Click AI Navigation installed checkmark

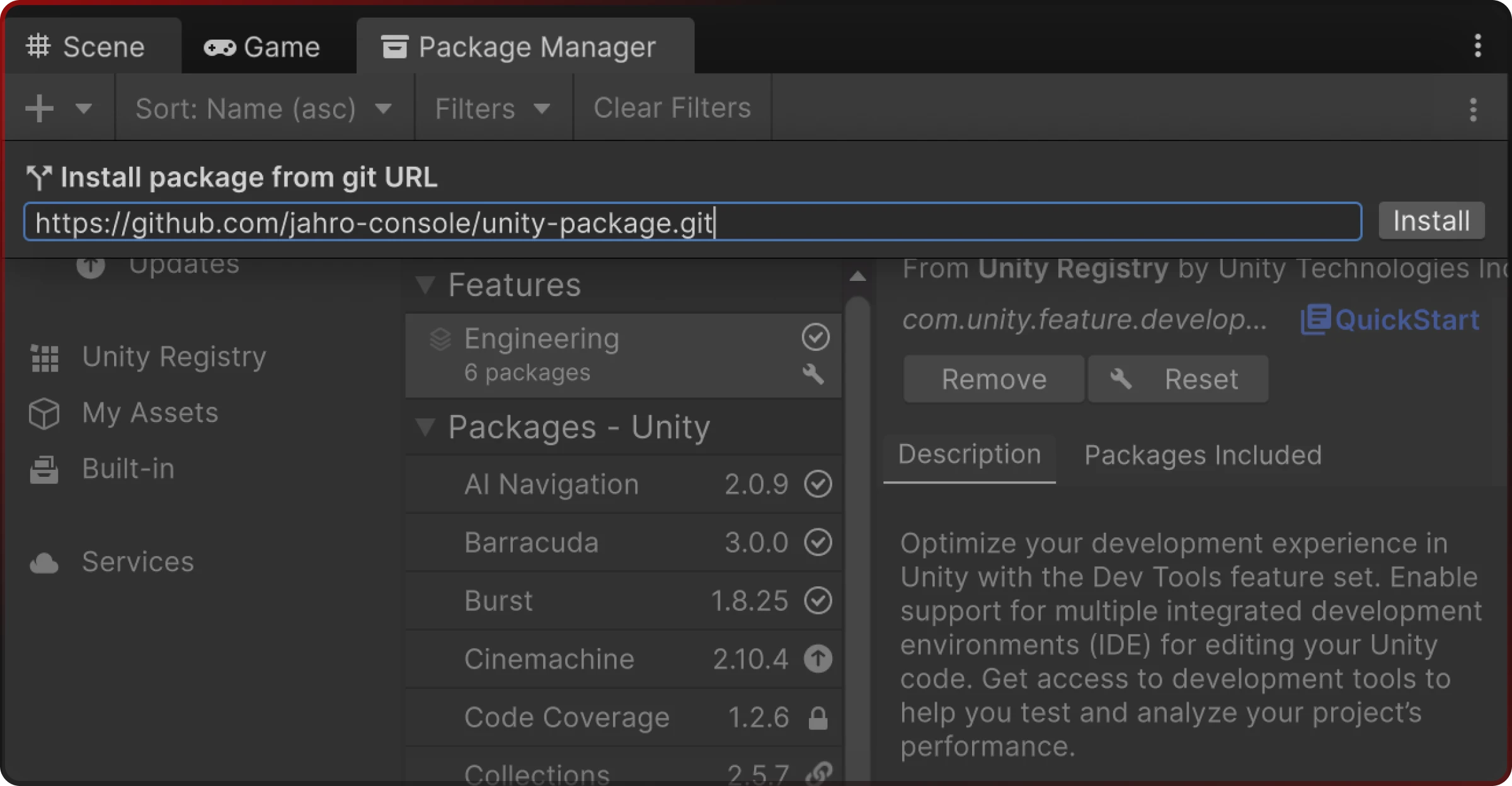point(818,484)
